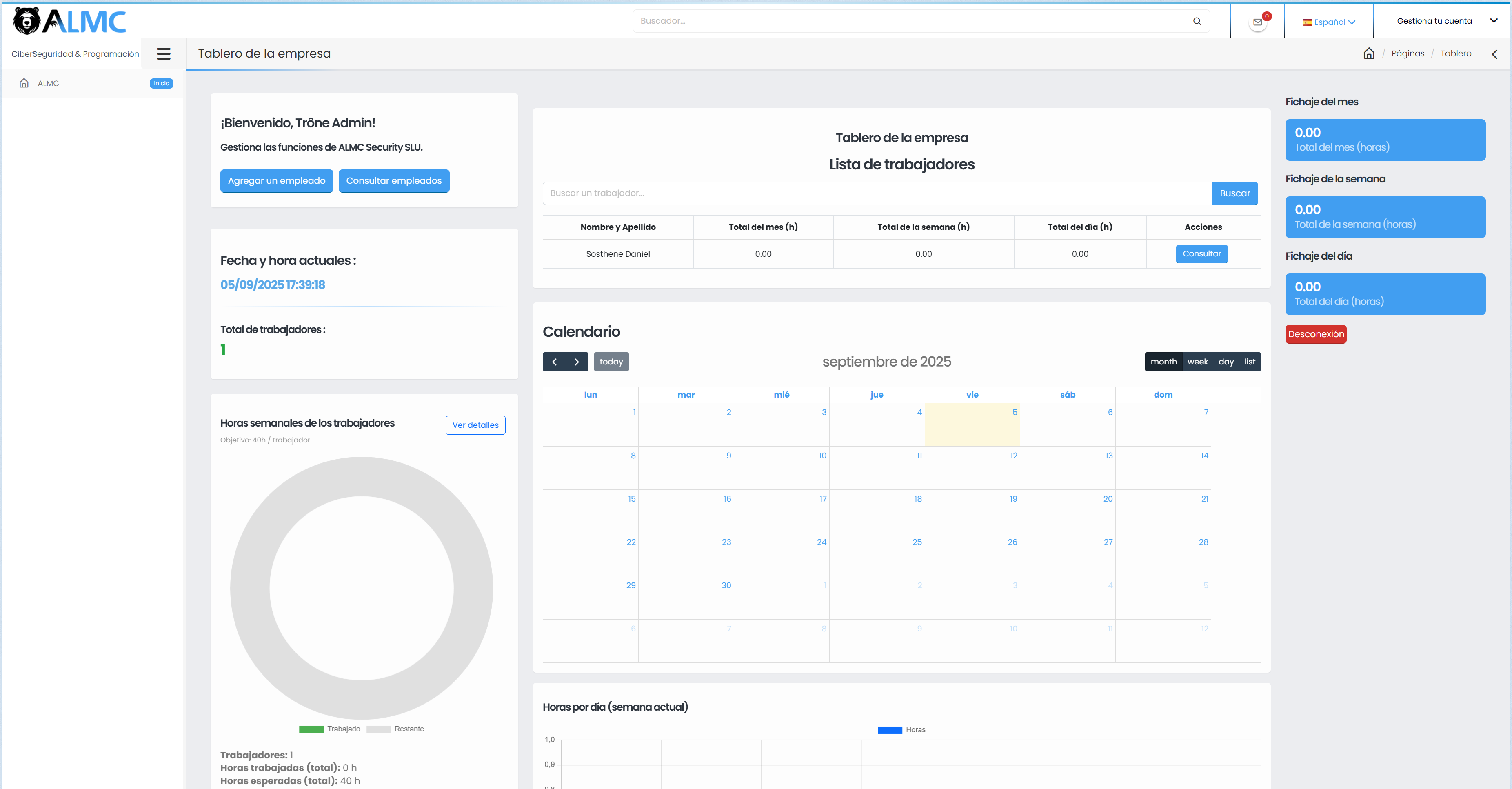
Task: Collapse the right panel with the chevron
Action: coord(1494,54)
